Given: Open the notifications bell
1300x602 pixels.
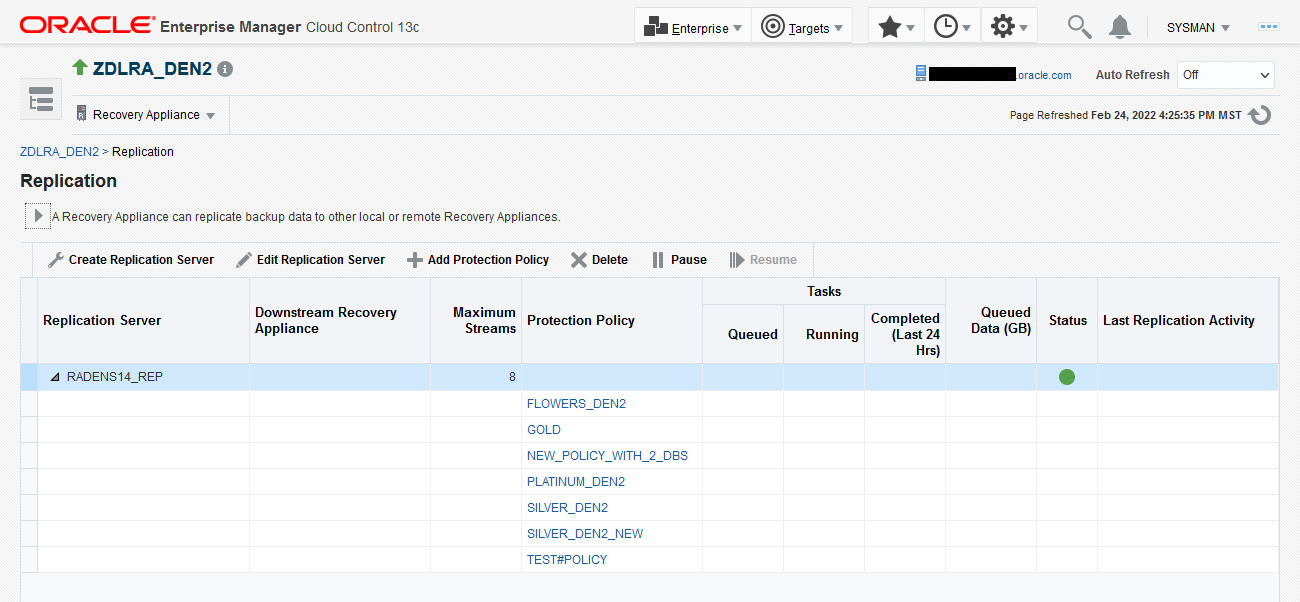Looking at the screenshot, I should tap(1120, 27).
